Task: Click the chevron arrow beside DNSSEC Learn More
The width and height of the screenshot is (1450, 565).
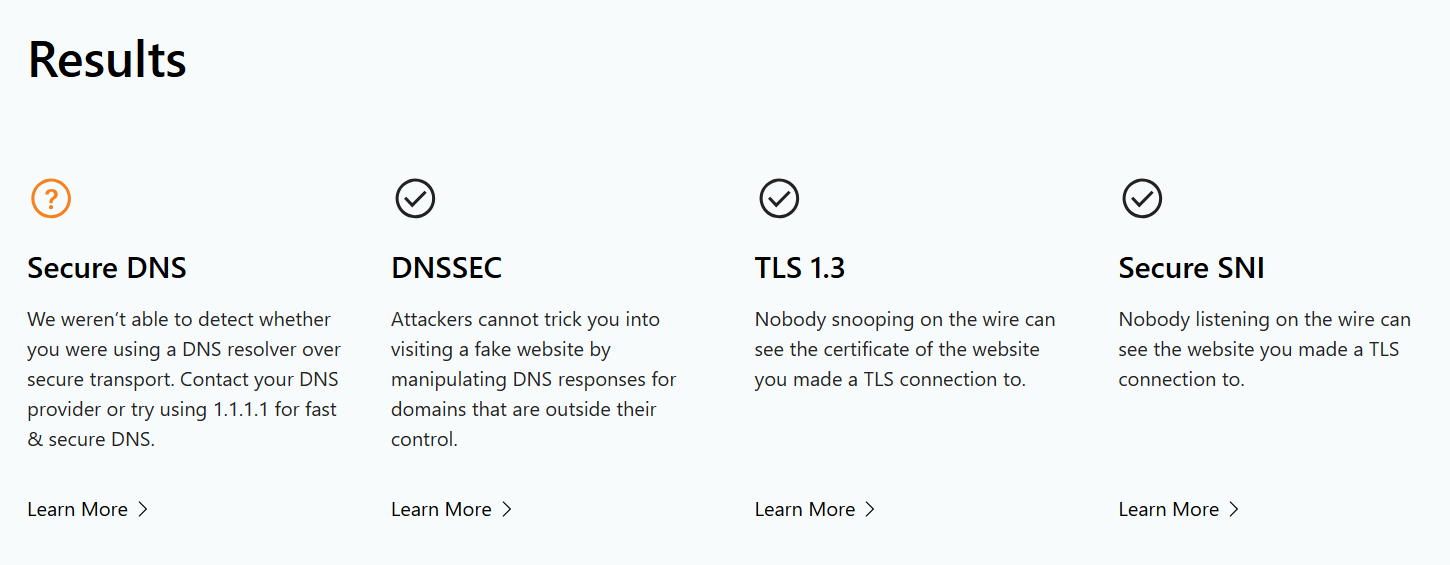Action: [507, 509]
